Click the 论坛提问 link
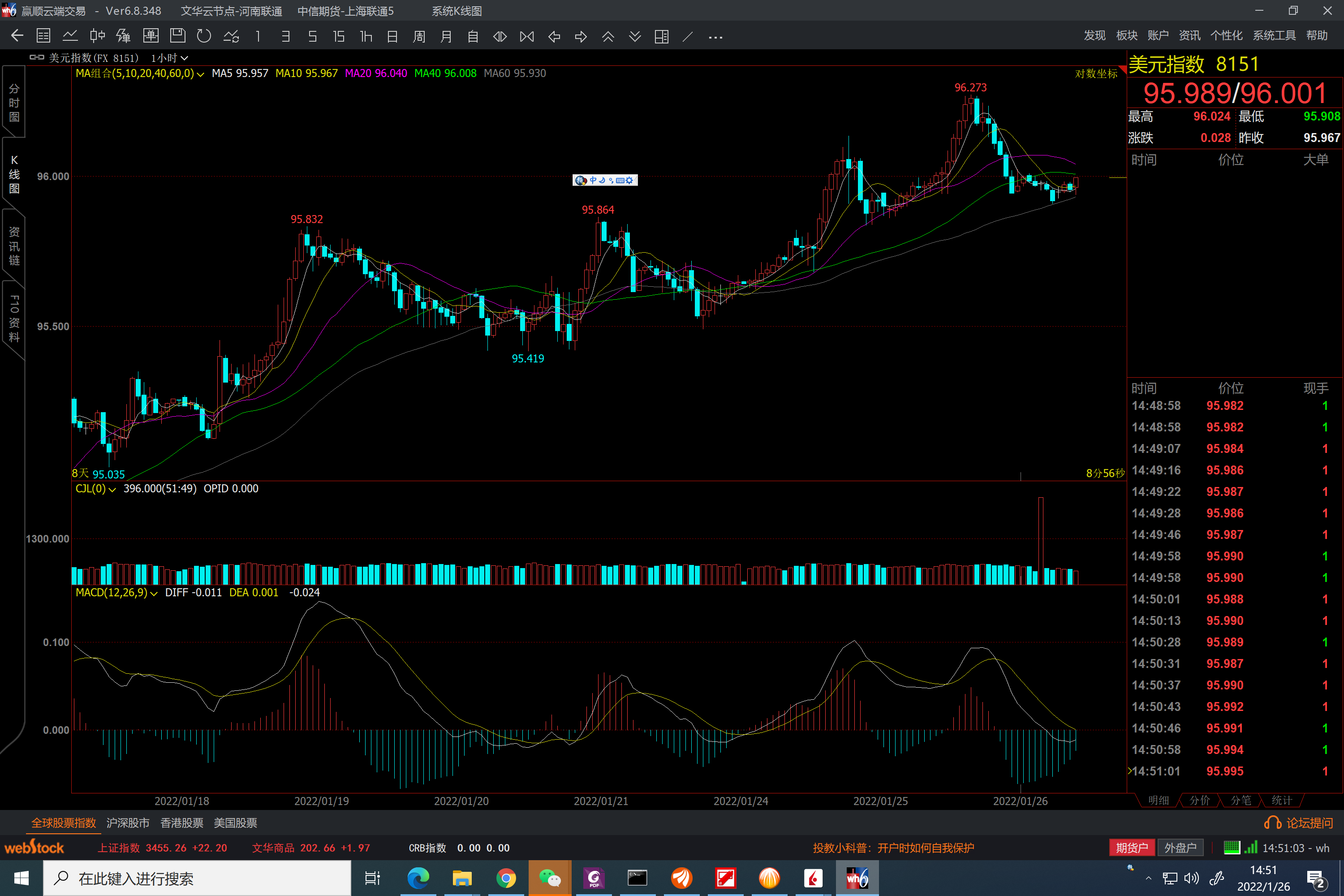 1298,823
